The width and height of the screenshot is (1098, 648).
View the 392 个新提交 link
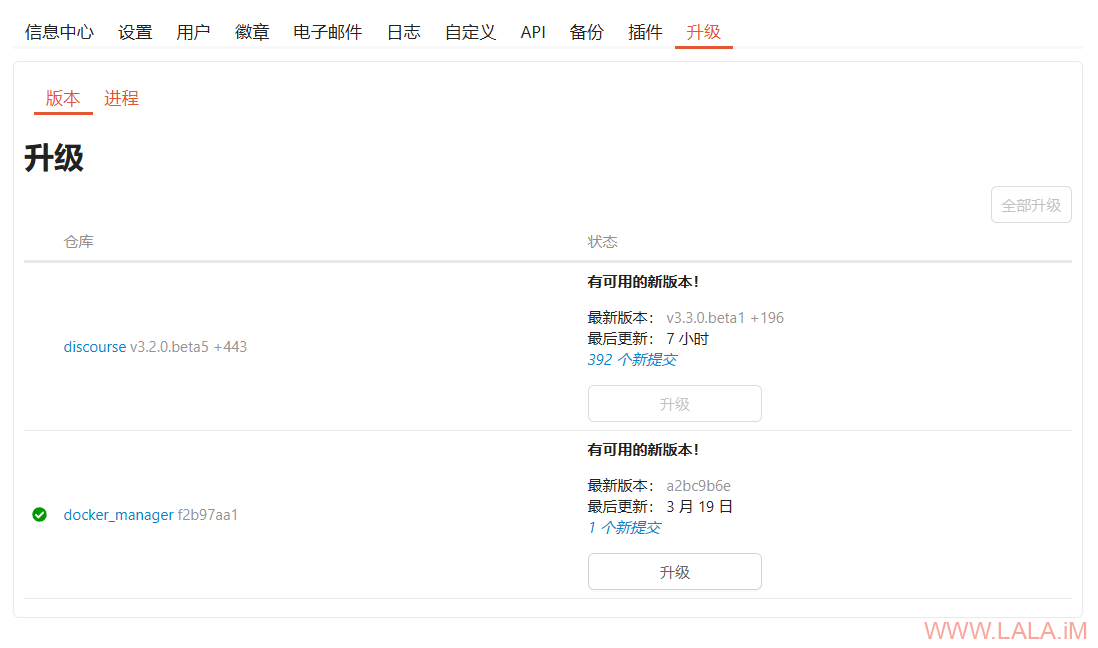click(632, 359)
